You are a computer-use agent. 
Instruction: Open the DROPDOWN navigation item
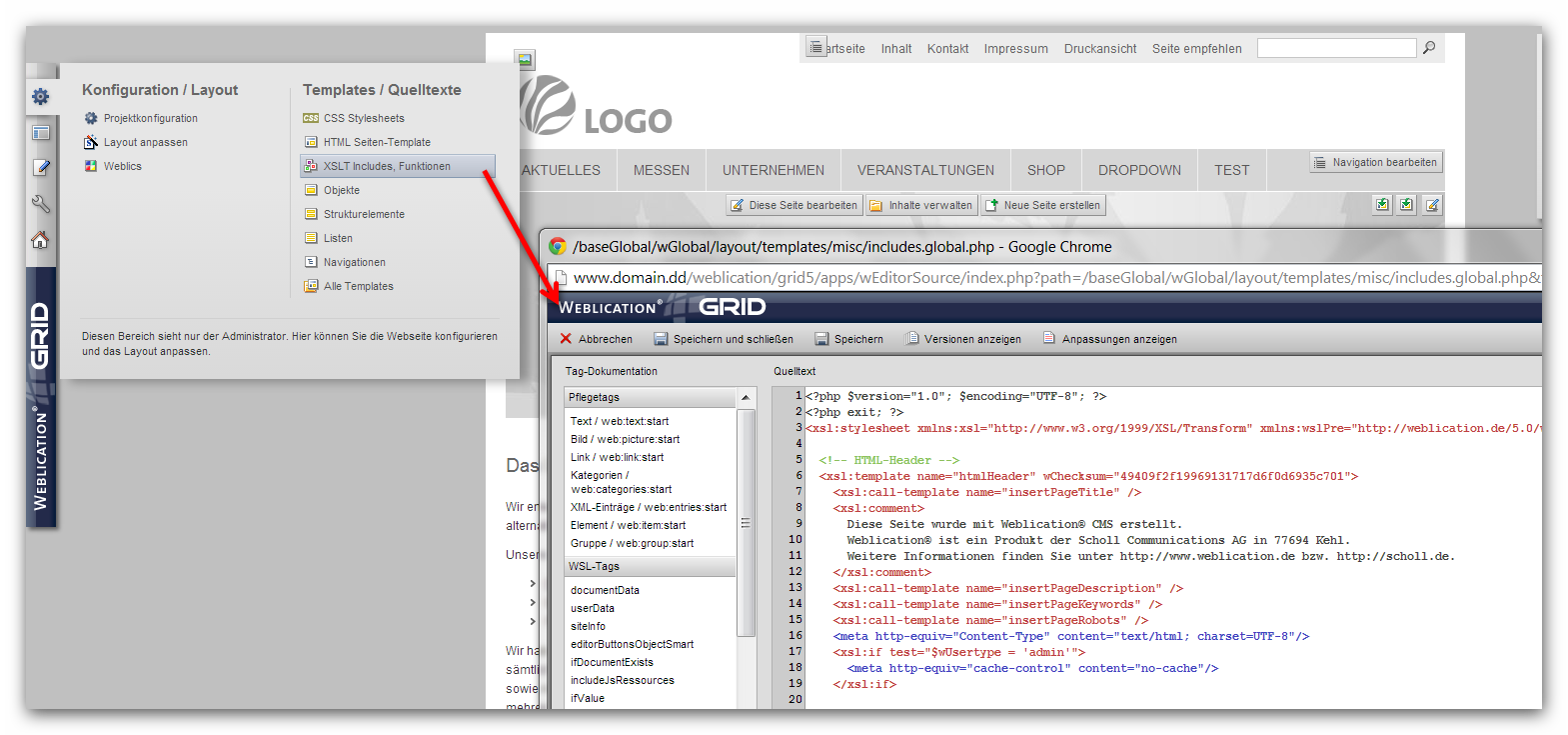point(1139,170)
